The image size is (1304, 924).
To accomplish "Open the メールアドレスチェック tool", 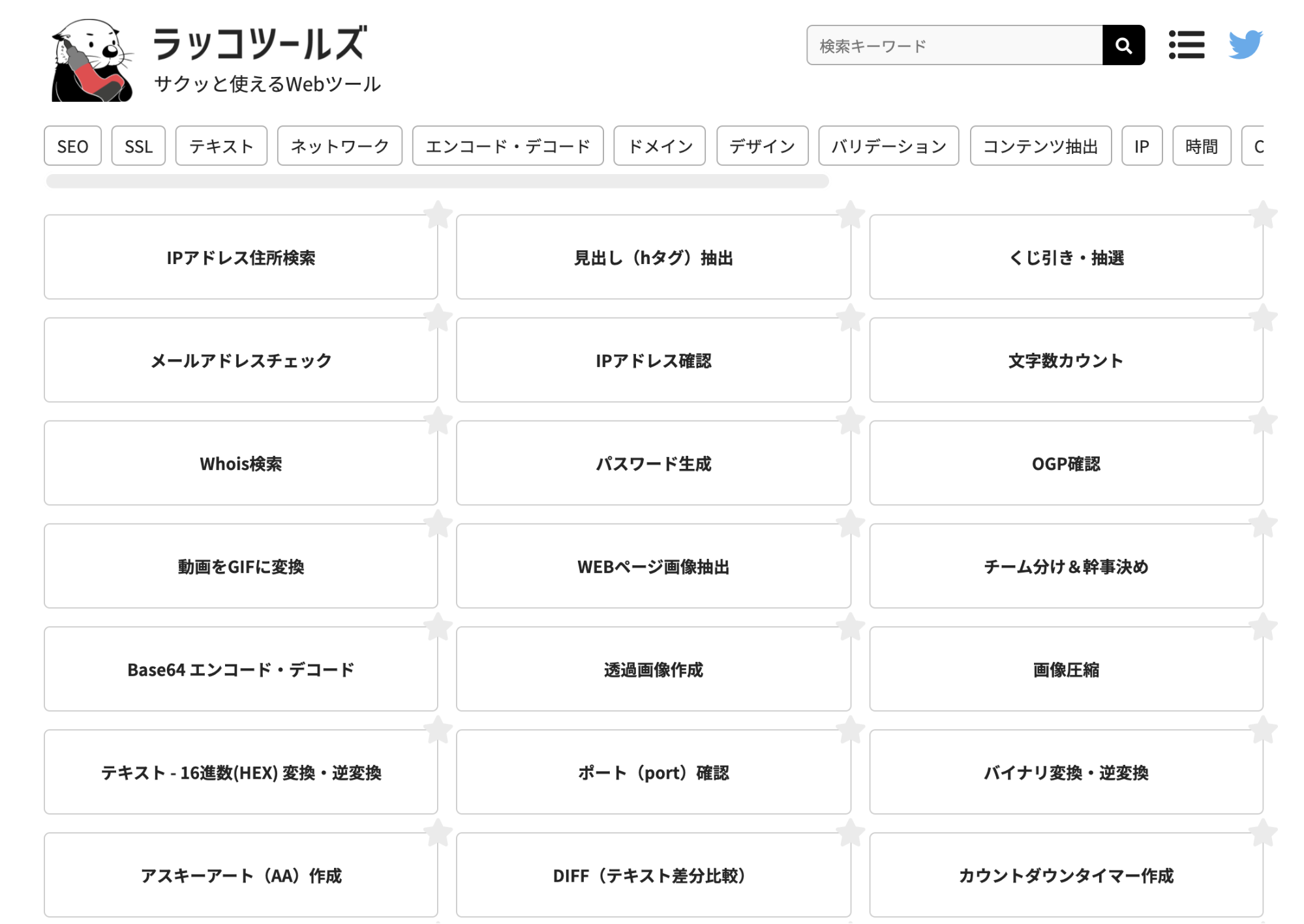I will click(x=241, y=361).
